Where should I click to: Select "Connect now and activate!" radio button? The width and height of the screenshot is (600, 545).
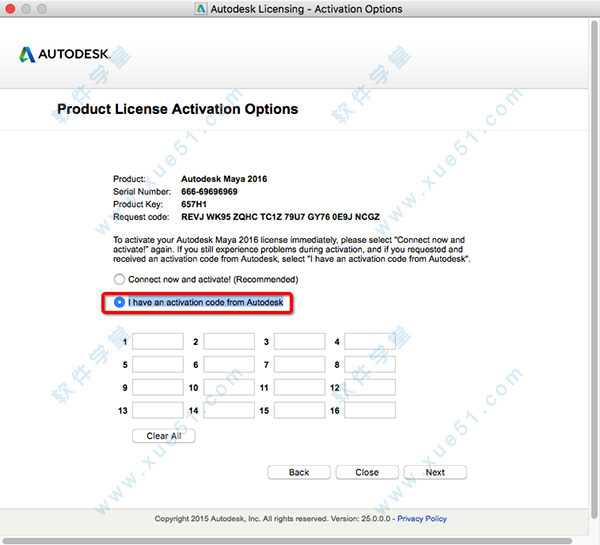point(119,279)
